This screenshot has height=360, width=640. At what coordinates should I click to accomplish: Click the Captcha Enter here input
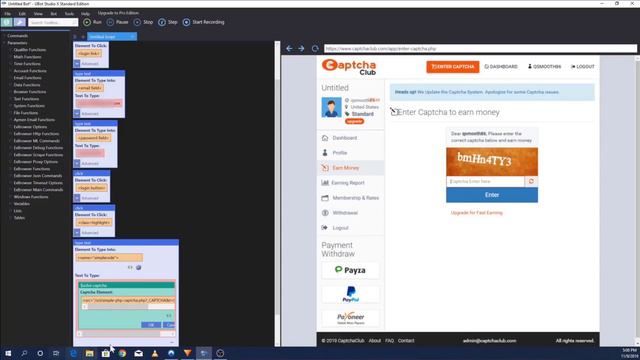[485, 181]
